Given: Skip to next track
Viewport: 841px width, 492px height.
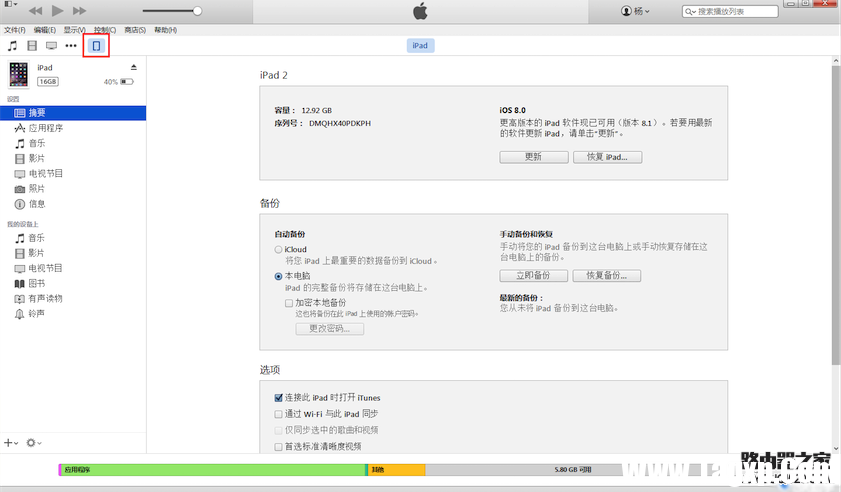Looking at the screenshot, I should [x=79, y=11].
